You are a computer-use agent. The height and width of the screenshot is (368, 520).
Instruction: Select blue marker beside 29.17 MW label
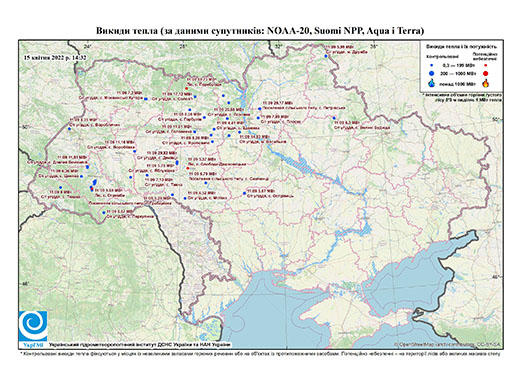pos(259,109)
